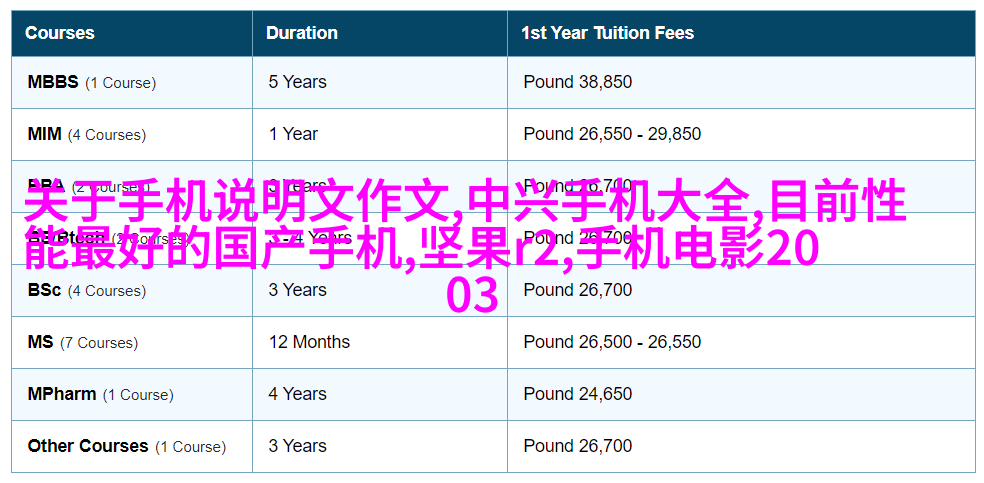
Task: Click the Courses column header
Action: (x=60, y=33)
